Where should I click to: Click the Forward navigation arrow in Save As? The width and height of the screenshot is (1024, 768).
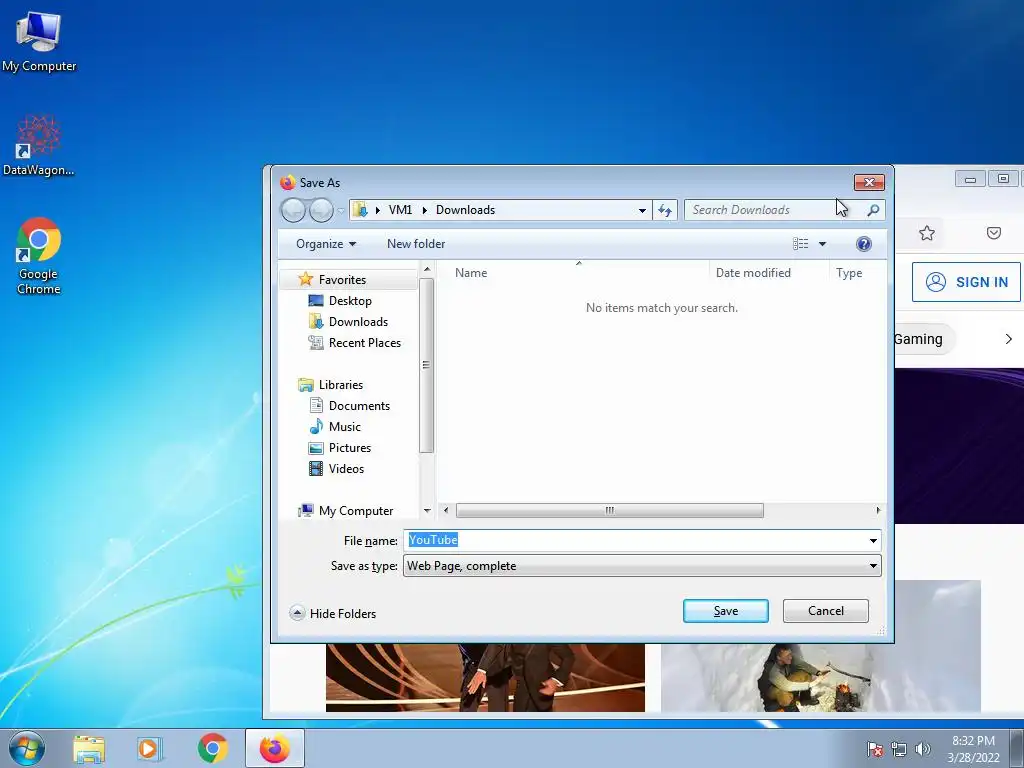(x=321, y=210)
